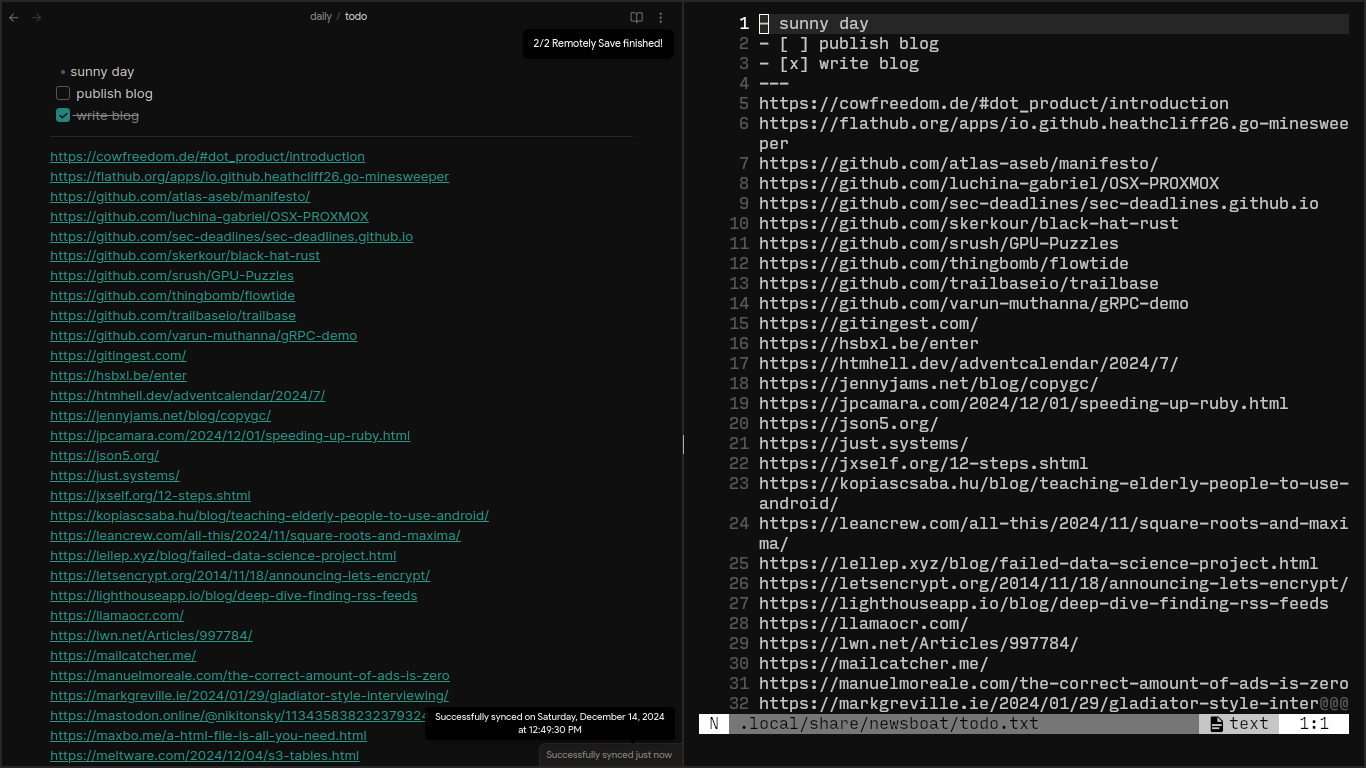Open the srush/GPU-Puzzles link
Screen dimensions: 1366x768
(172, 275)
